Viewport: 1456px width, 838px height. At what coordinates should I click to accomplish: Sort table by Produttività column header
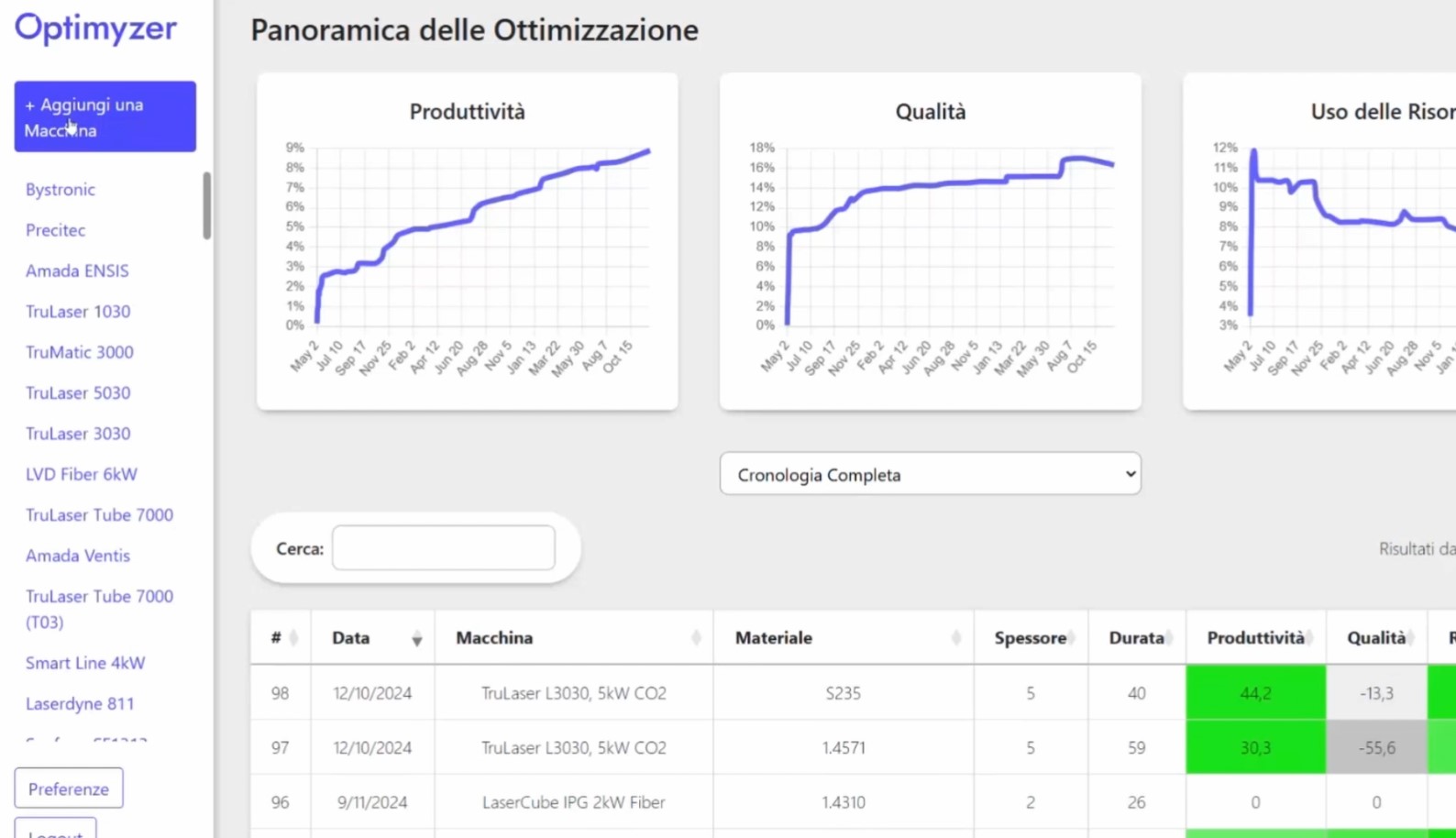click(1255, 638)
